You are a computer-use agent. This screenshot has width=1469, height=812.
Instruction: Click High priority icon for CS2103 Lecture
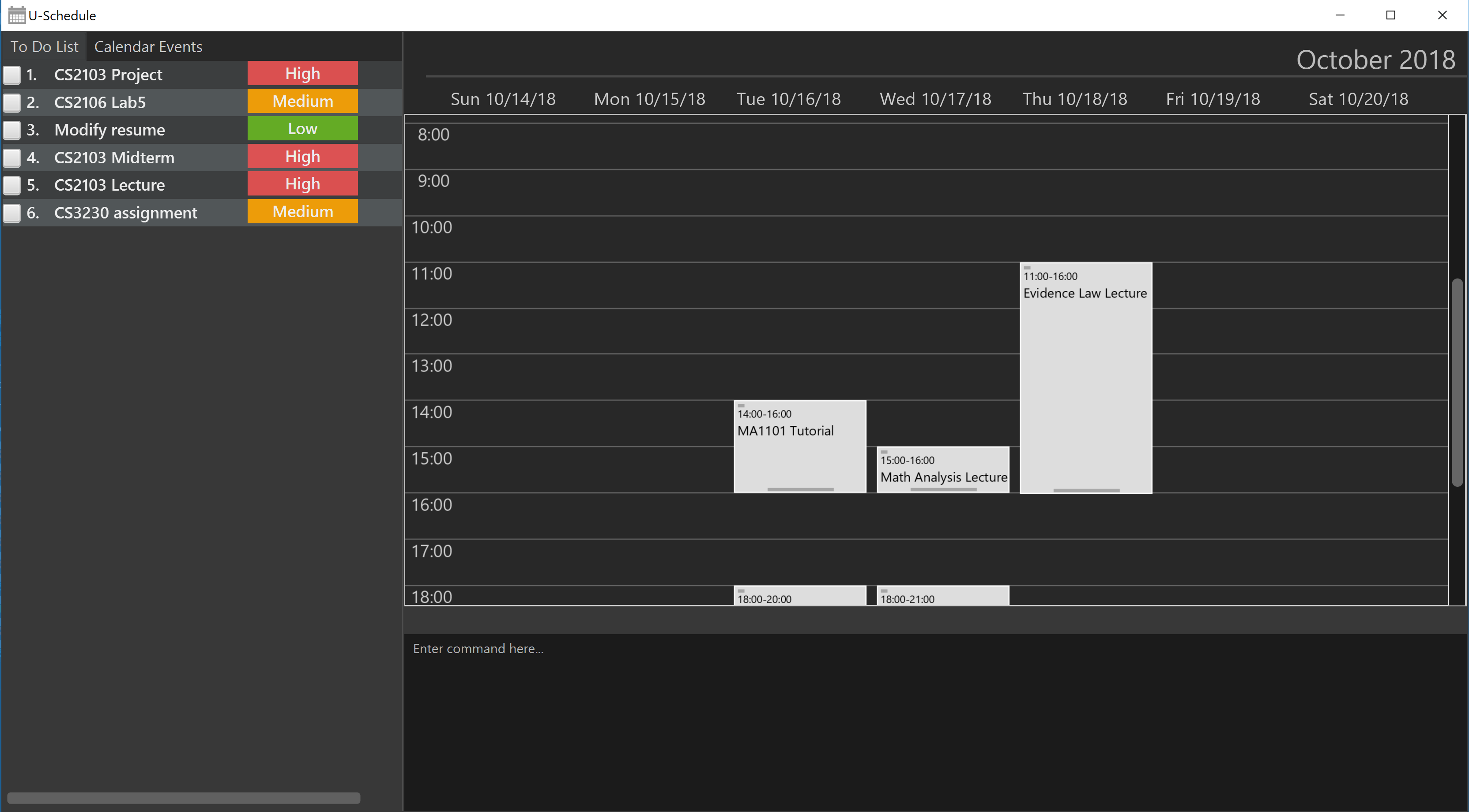pyautogui.click(x=302, y=184)
